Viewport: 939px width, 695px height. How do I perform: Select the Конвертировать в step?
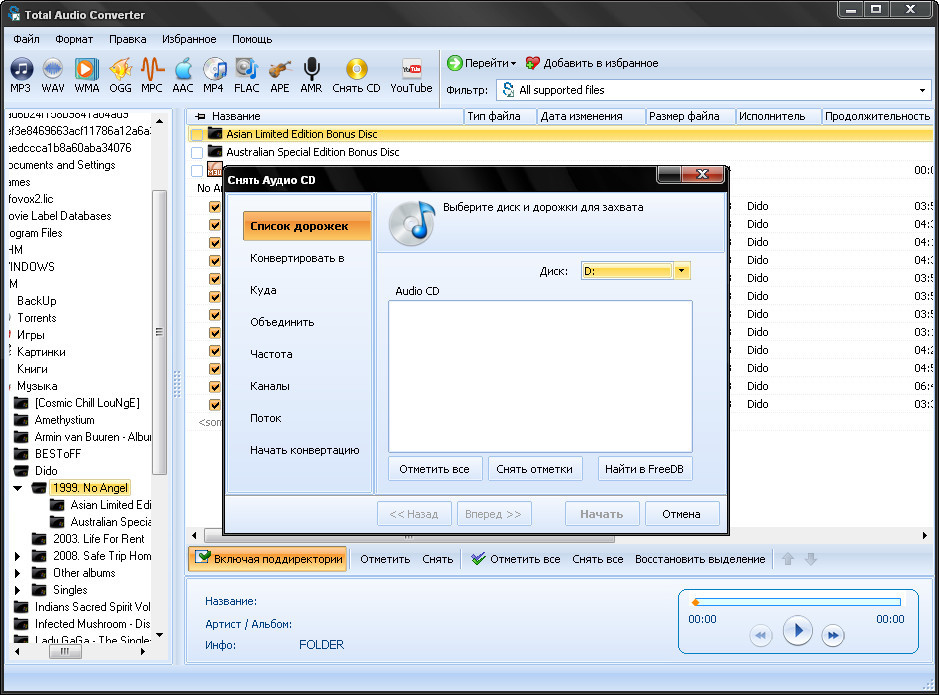click(x=297, y=258)
